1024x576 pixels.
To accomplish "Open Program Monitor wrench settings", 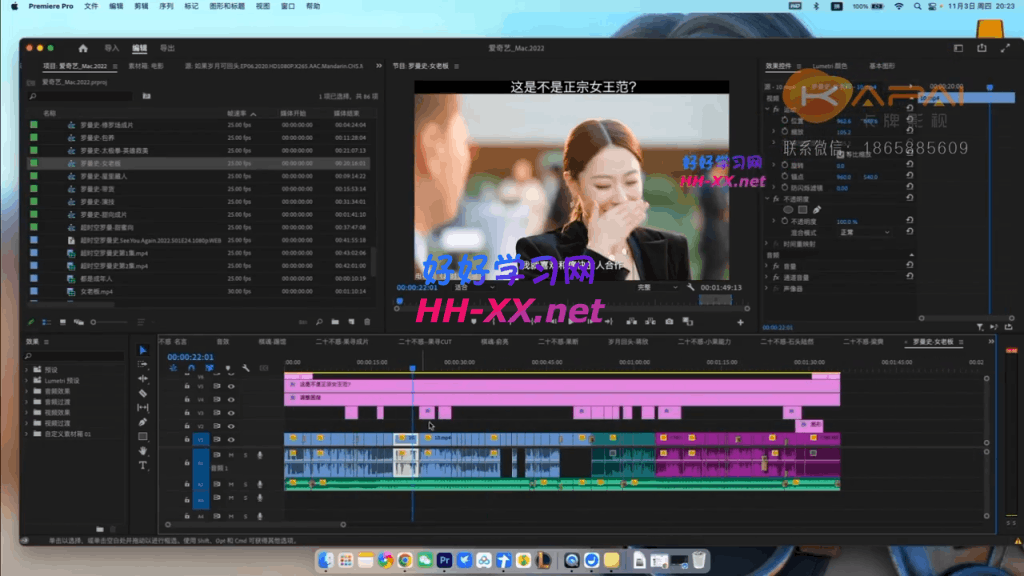I will pos(690,287).
